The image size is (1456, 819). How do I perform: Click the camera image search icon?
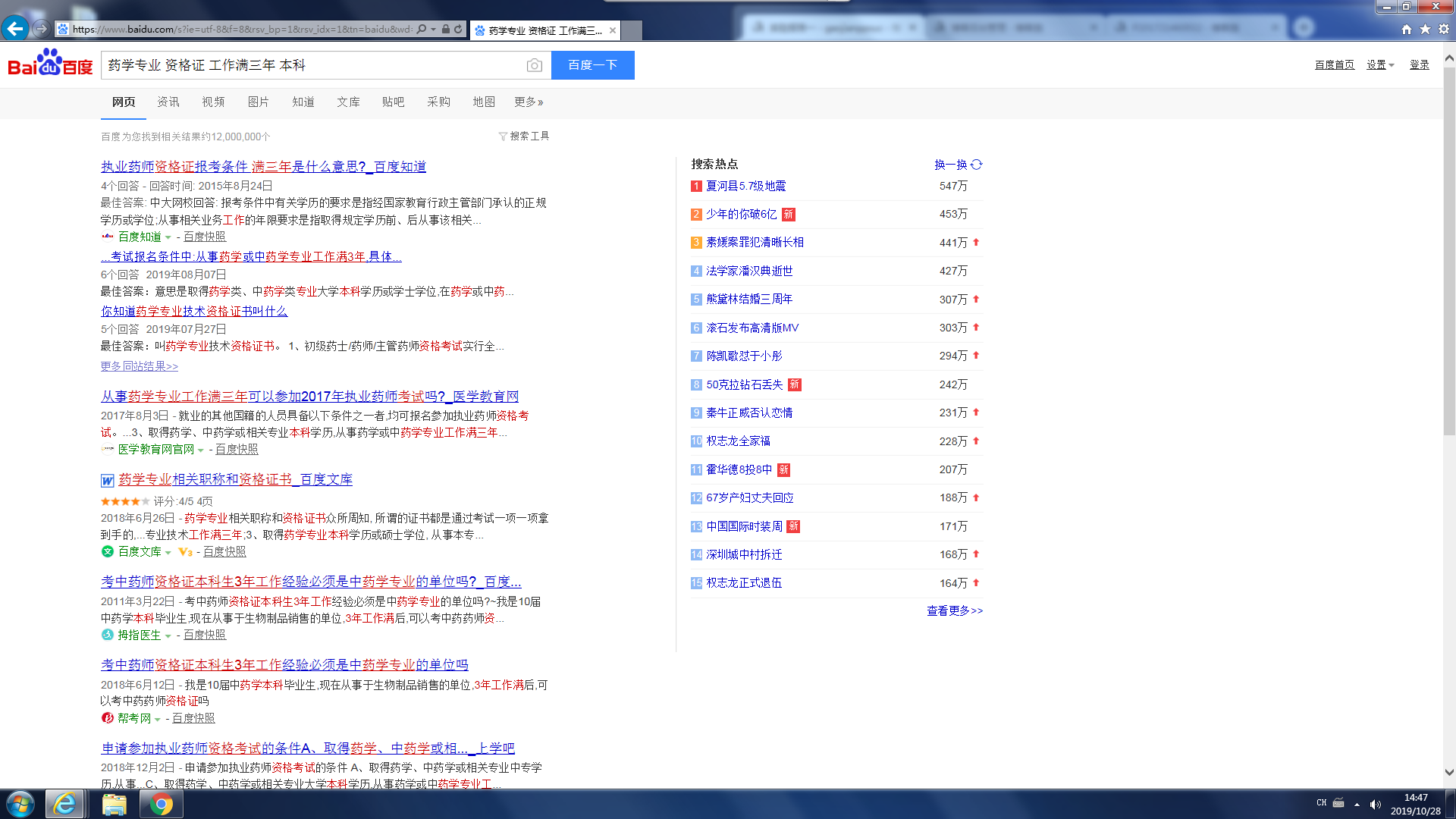tap(535, 66)
